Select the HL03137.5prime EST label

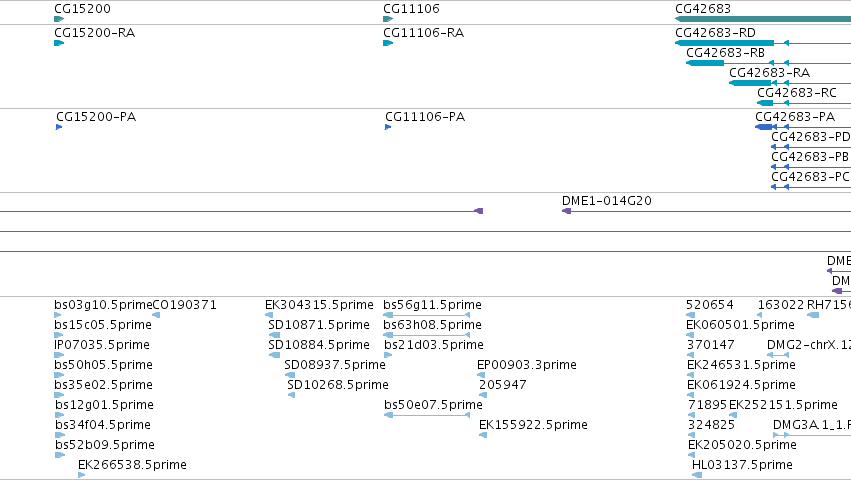(x=742, y=465)
